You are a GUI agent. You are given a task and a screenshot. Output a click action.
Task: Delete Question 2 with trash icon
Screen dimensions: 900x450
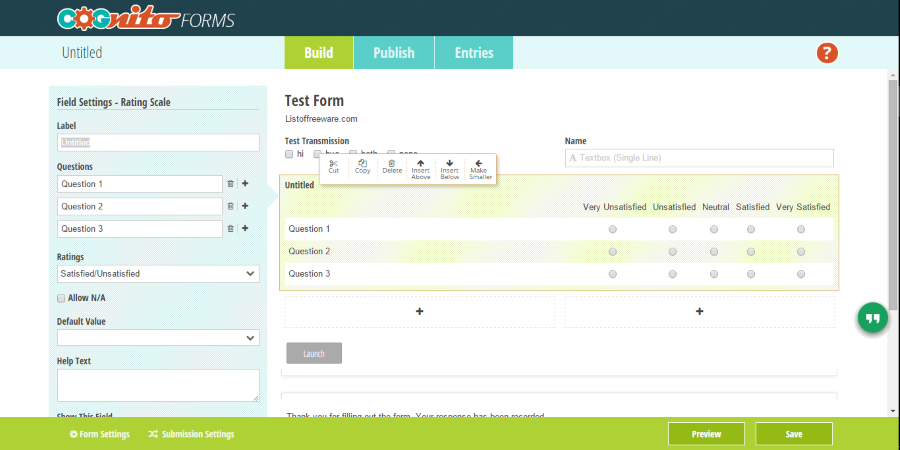tap(231, 206)
